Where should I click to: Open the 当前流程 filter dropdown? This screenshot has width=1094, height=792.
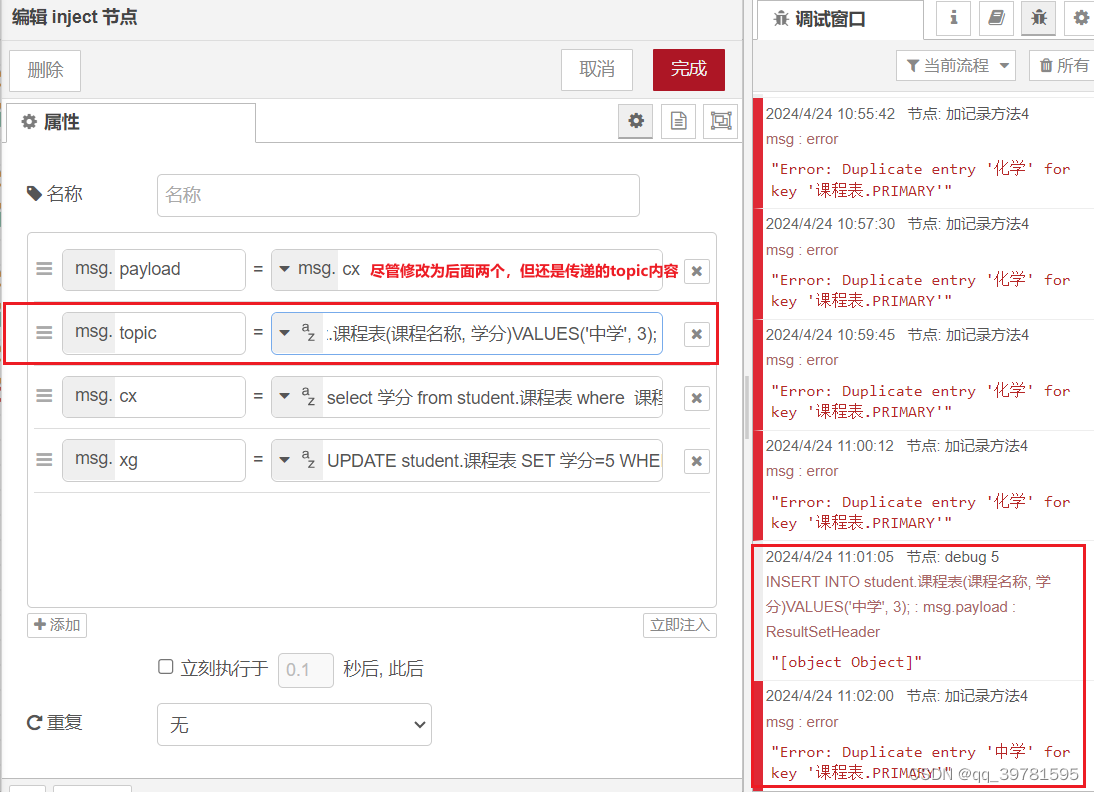[x=955, y=65]
